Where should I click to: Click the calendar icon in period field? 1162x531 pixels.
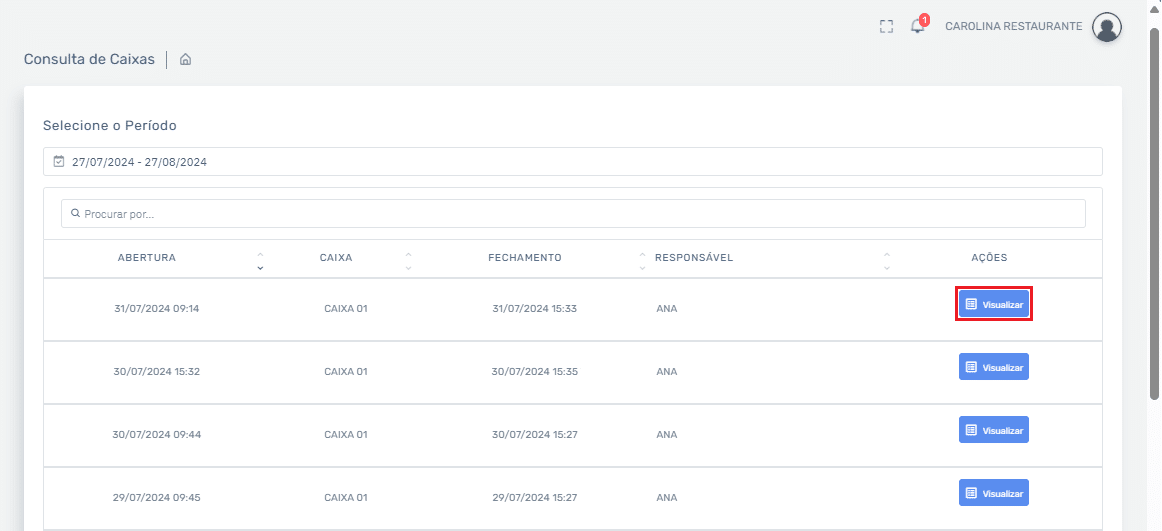(x=59, y=161)
